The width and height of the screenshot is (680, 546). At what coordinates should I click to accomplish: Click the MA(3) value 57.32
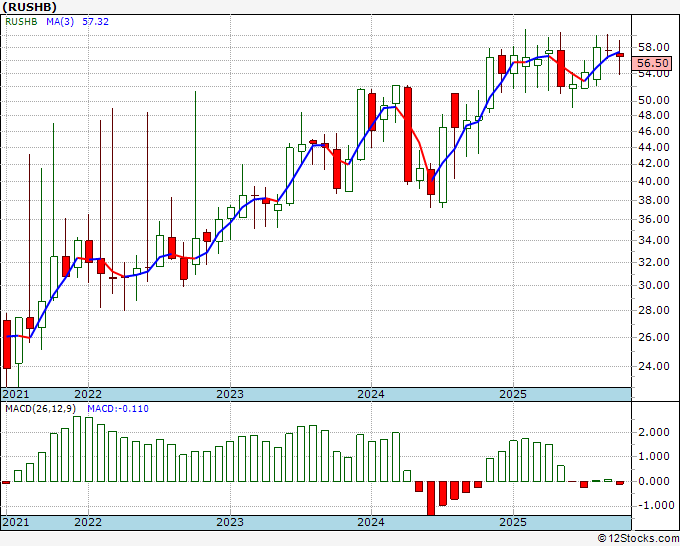(95, 22)
